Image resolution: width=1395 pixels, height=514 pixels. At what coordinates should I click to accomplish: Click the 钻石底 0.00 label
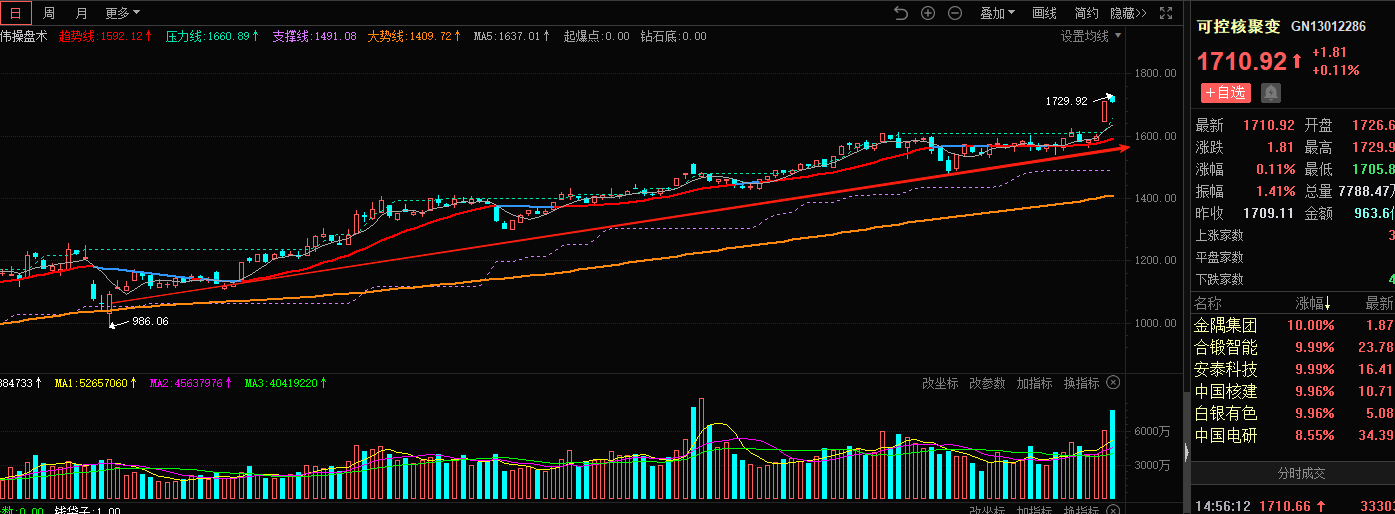point(673,36)
